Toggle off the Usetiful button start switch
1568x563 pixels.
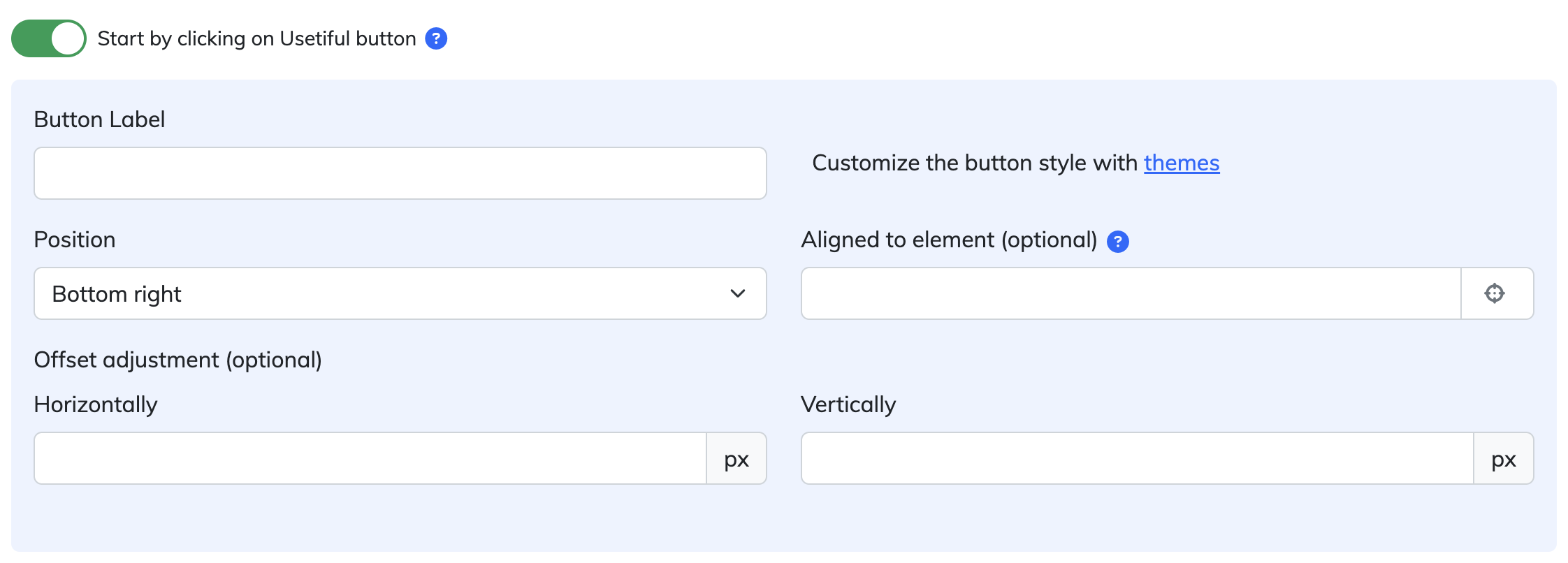click(x=49, y=38)
